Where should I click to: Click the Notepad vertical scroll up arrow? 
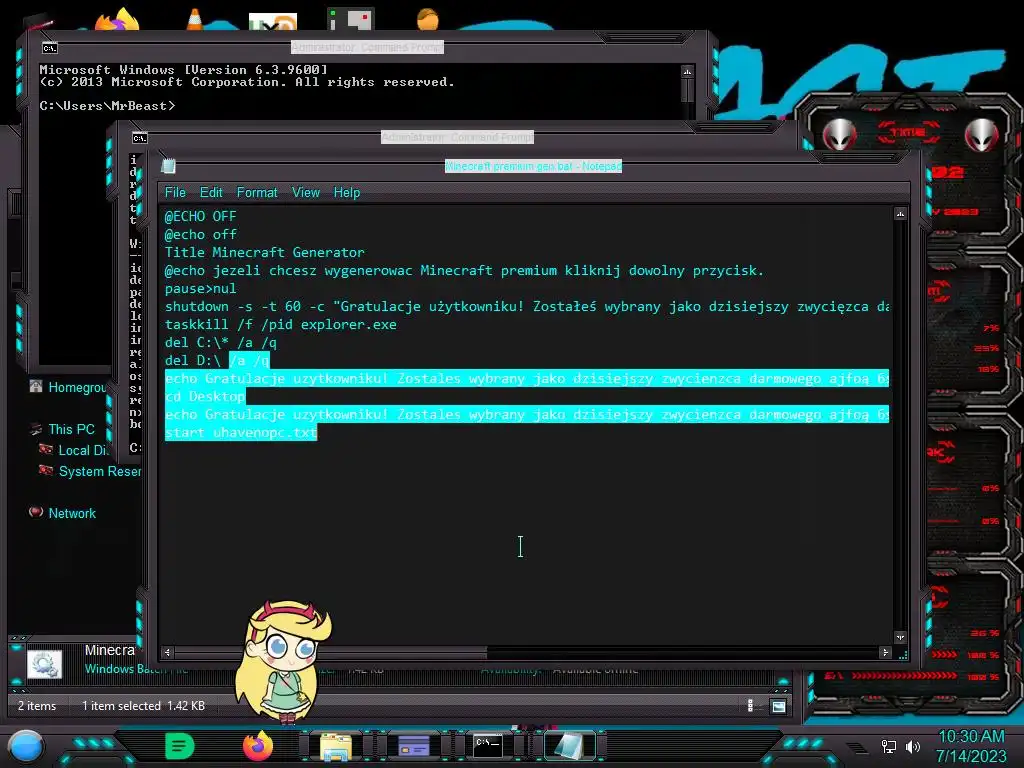pos(900,214)
